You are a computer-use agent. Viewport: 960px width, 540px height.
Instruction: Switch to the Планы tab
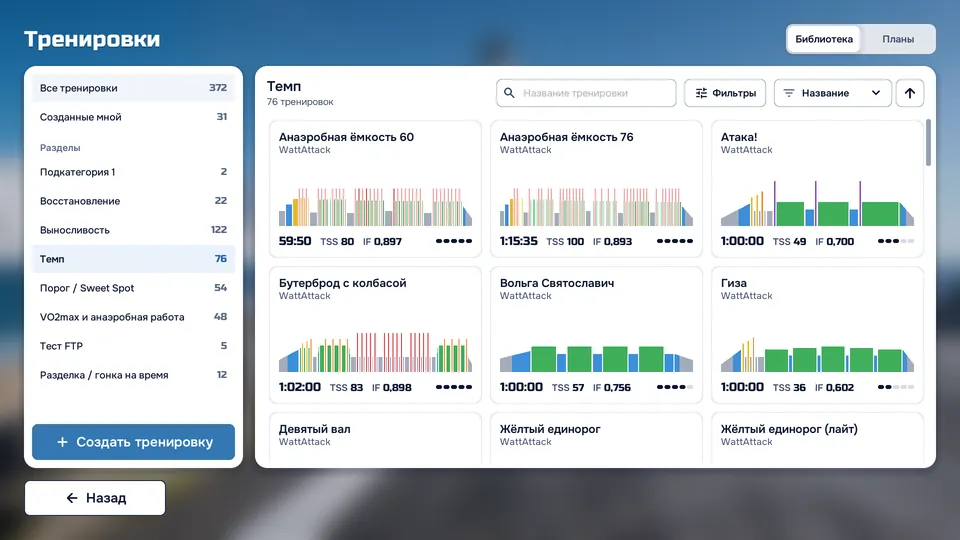point(898,39)
